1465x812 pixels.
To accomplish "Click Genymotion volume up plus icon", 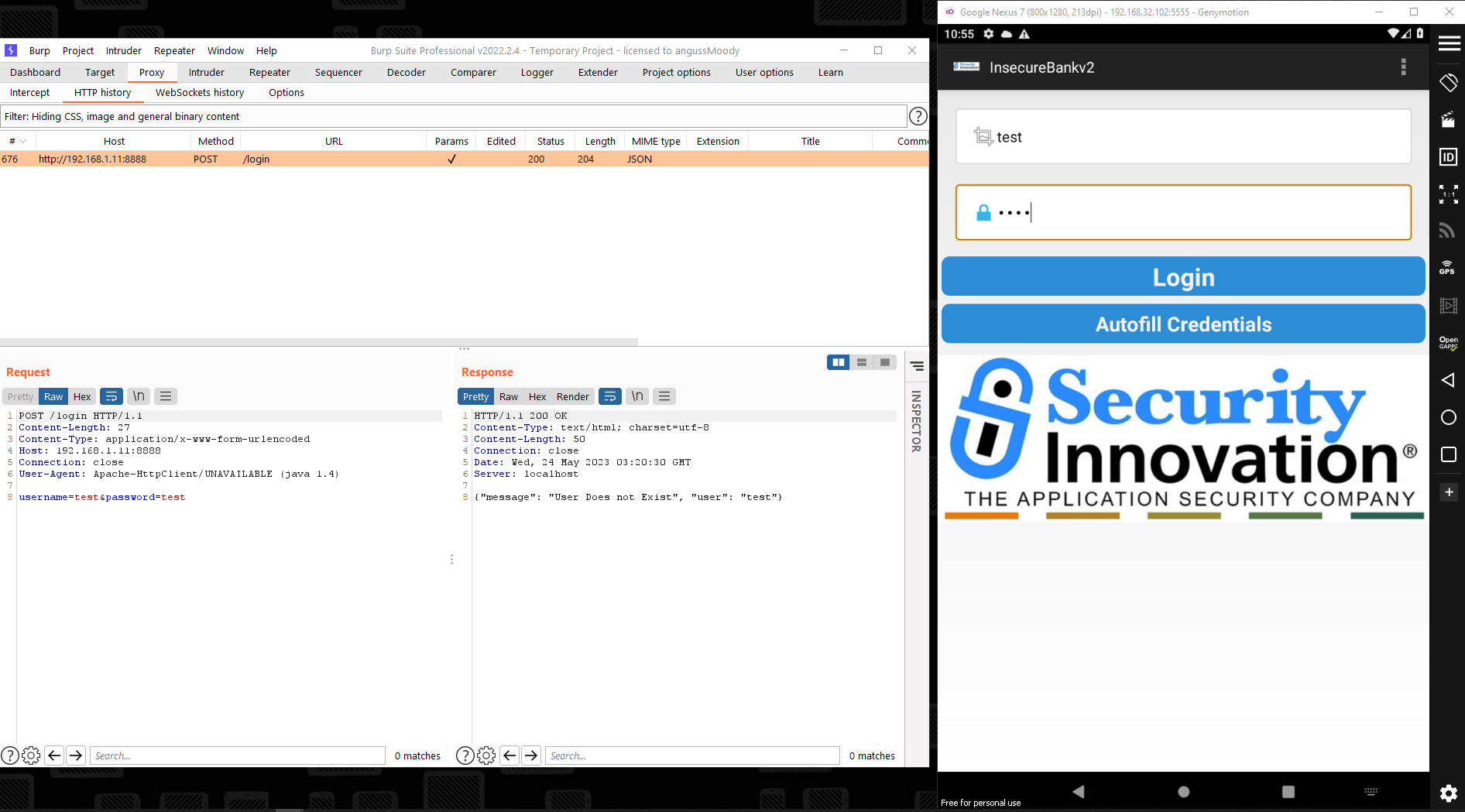I will [1448, 492].
